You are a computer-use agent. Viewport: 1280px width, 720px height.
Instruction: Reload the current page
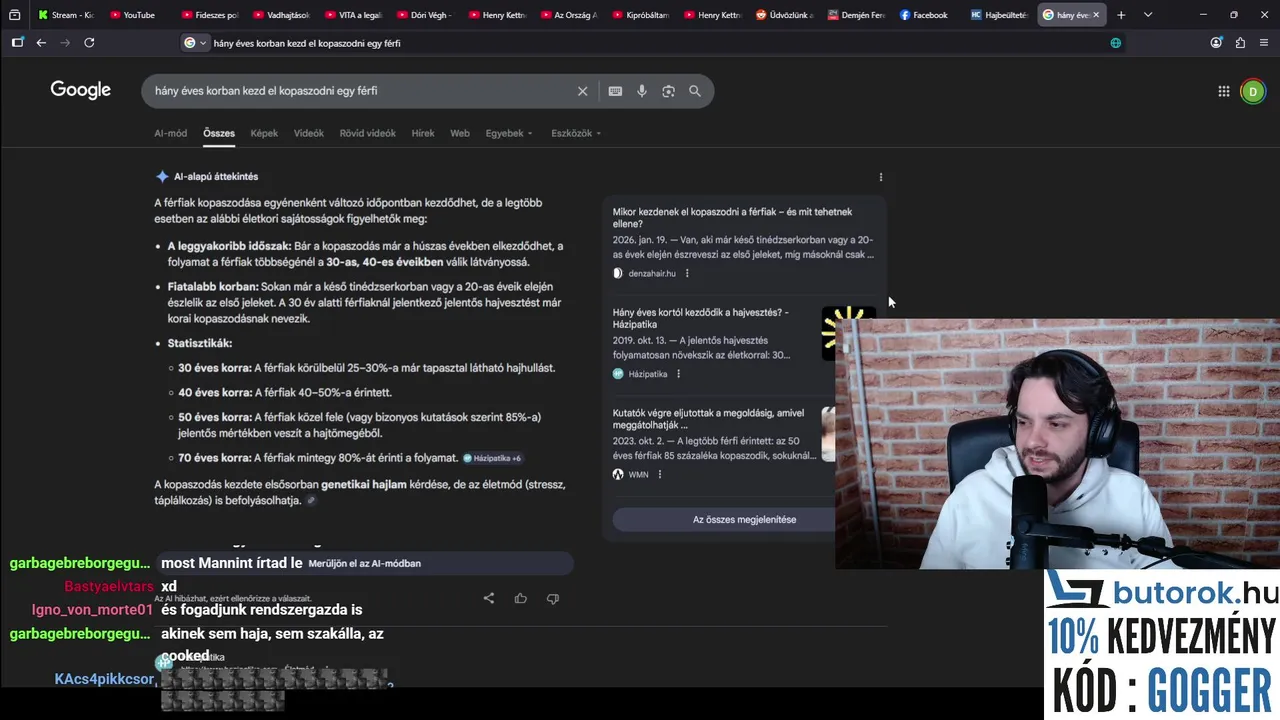89,43
